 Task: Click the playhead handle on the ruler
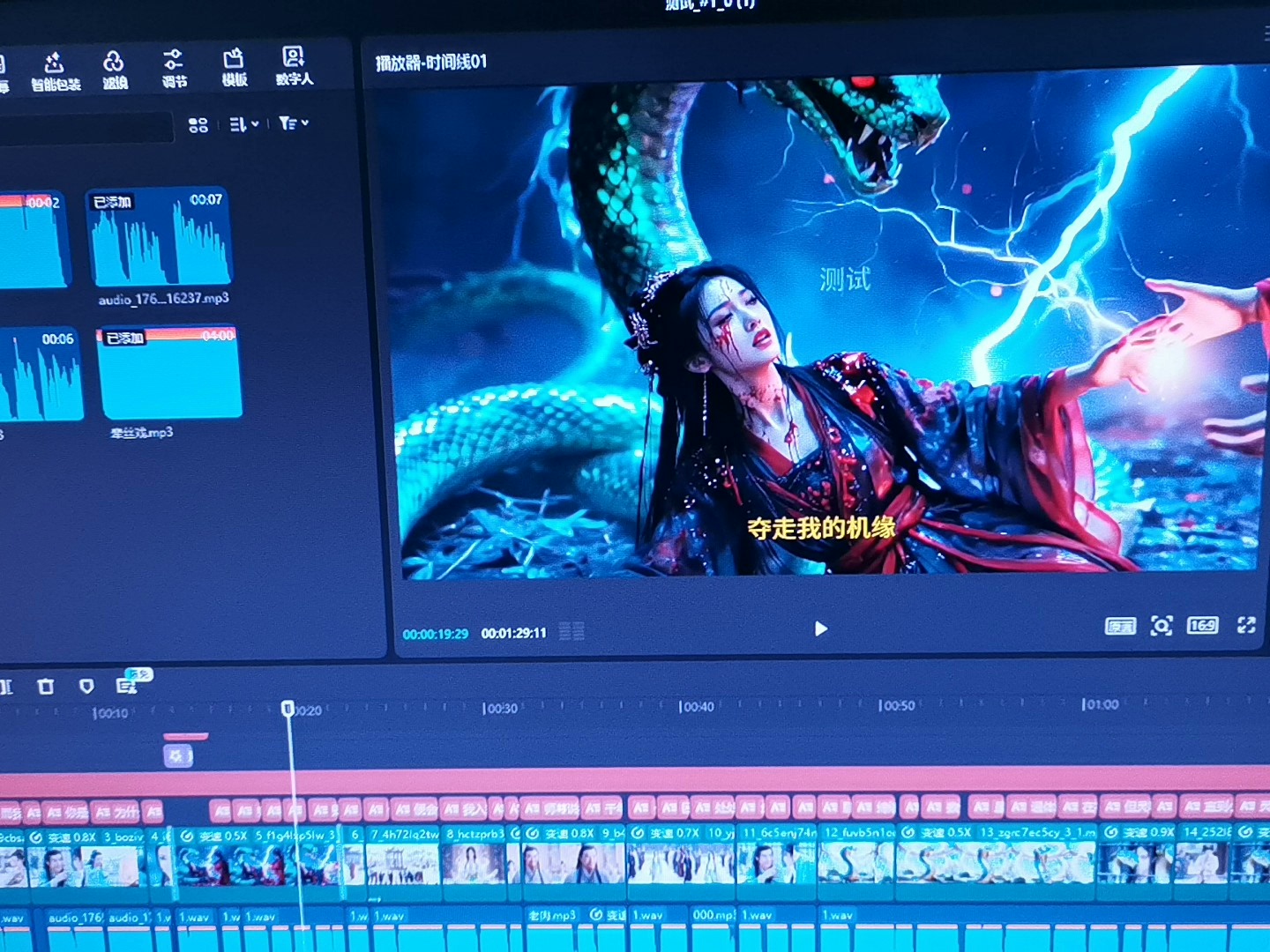(x=288, y=708)
